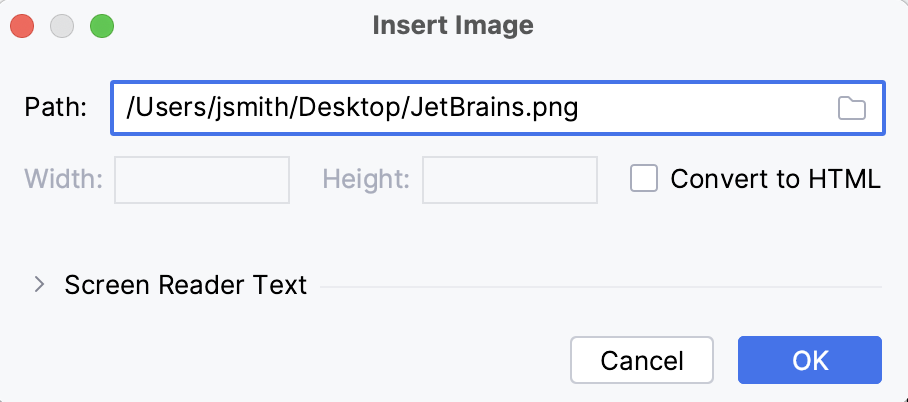Enable the Convert to HTML checkbox
Image resolution: width=908 pixels, height=402 pixels.
(x=644, y=179)
